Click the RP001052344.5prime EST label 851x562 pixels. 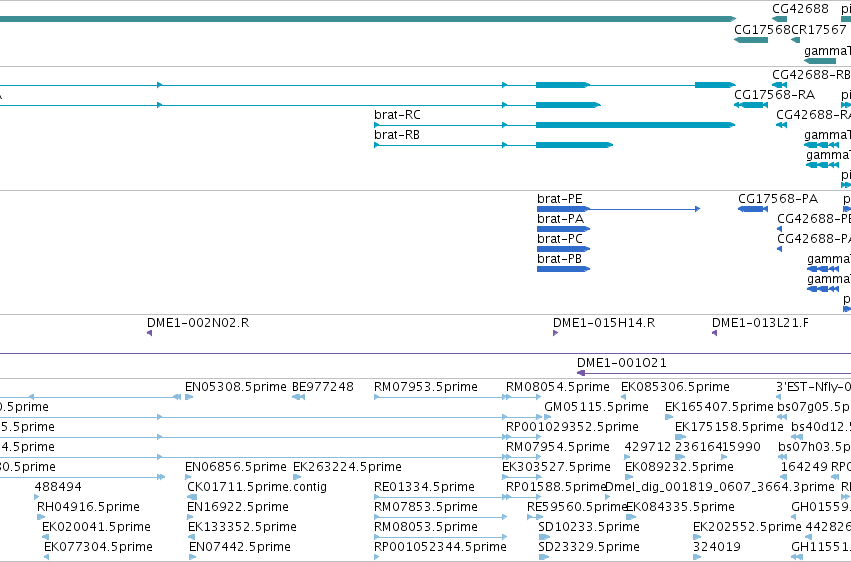click(x=440, y=547)
